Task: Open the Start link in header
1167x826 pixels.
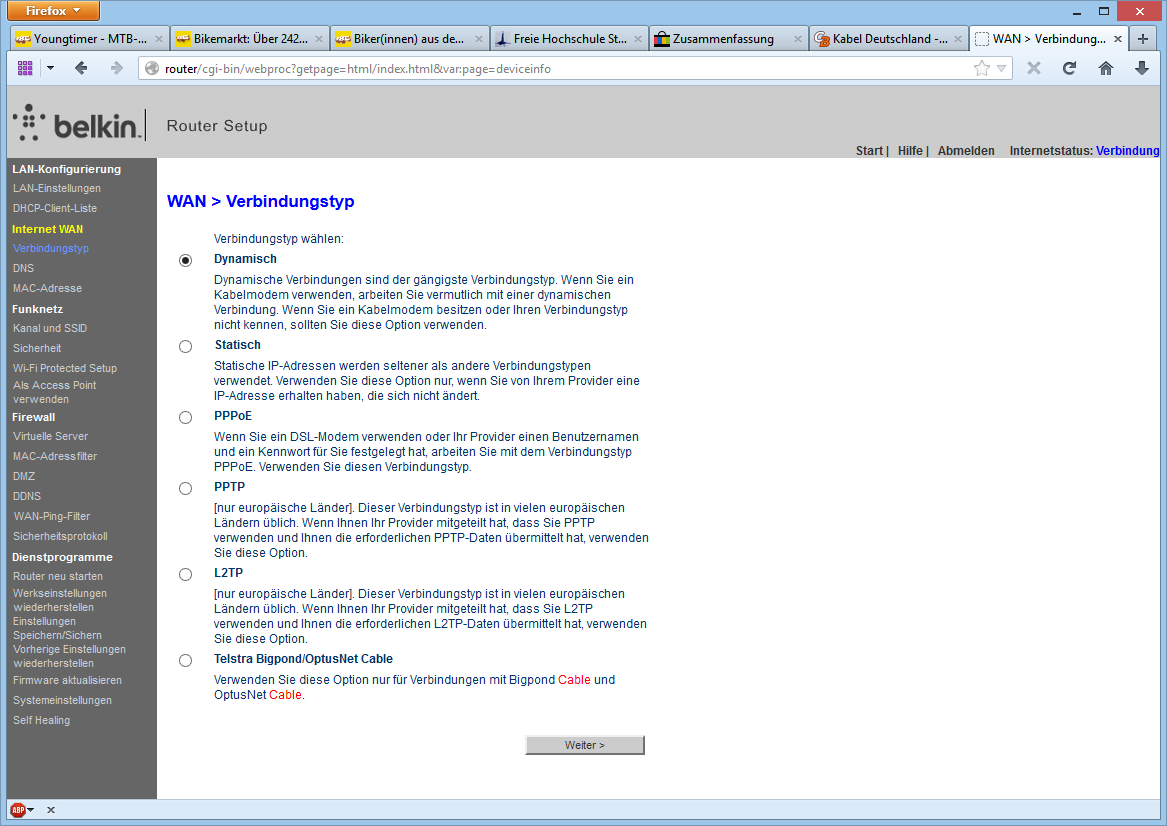Action: [x=869, y=150]
